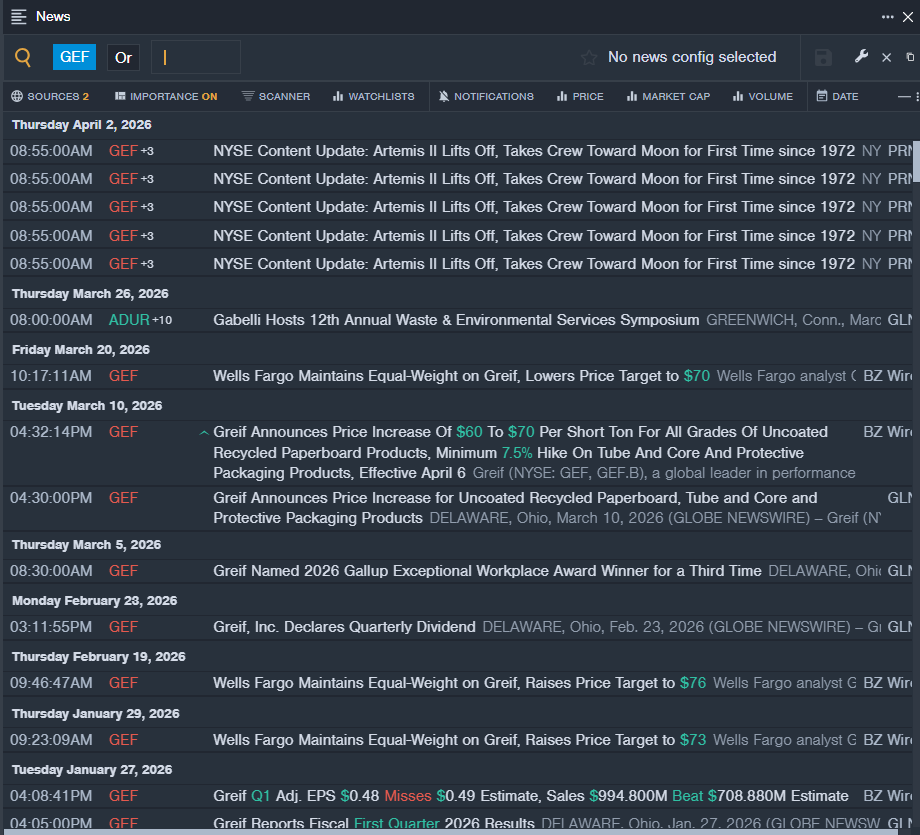Click the save config disk icon

coord(823,58)
